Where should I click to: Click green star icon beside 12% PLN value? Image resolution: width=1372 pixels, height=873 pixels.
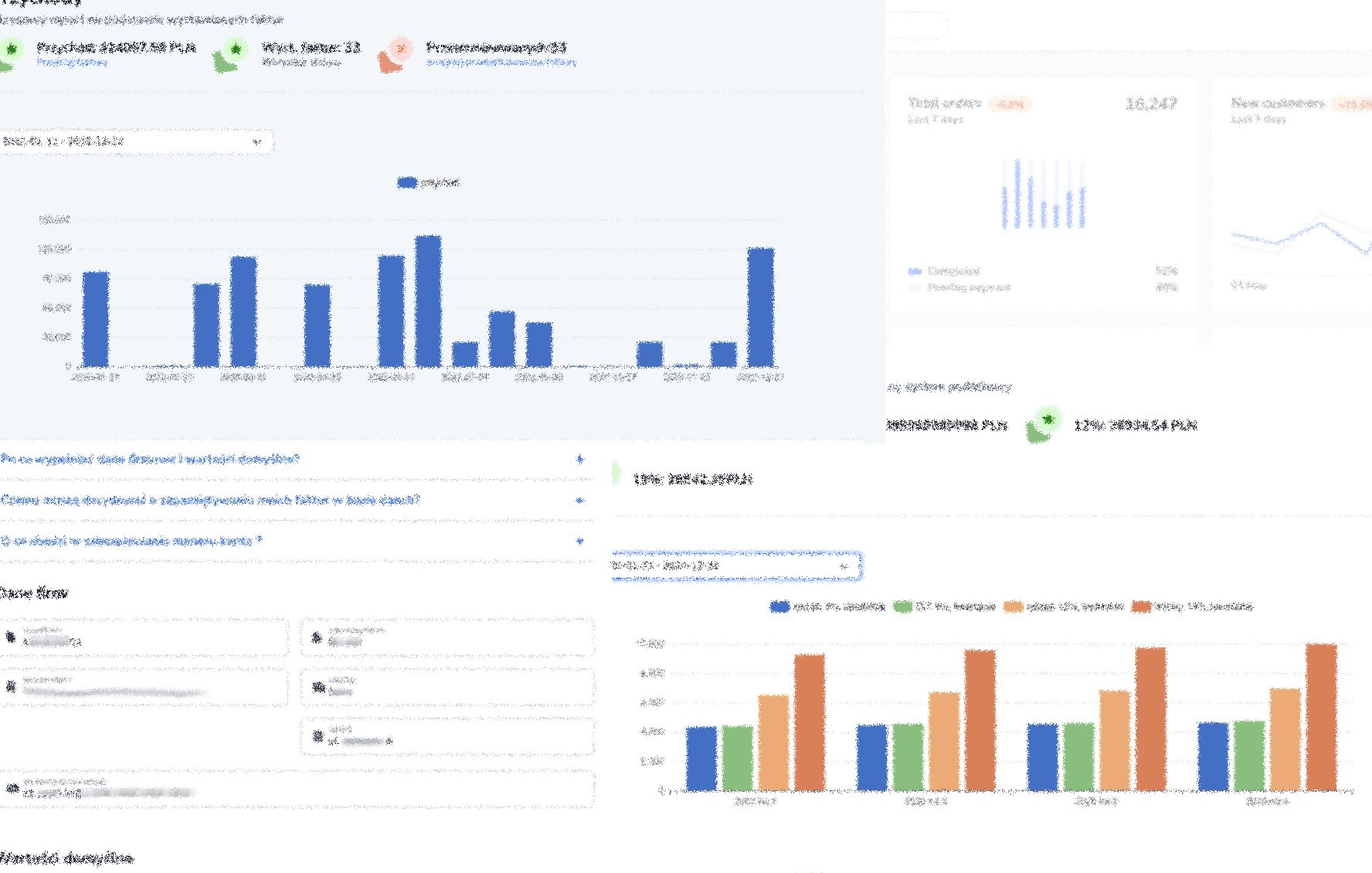[1048, 420]
